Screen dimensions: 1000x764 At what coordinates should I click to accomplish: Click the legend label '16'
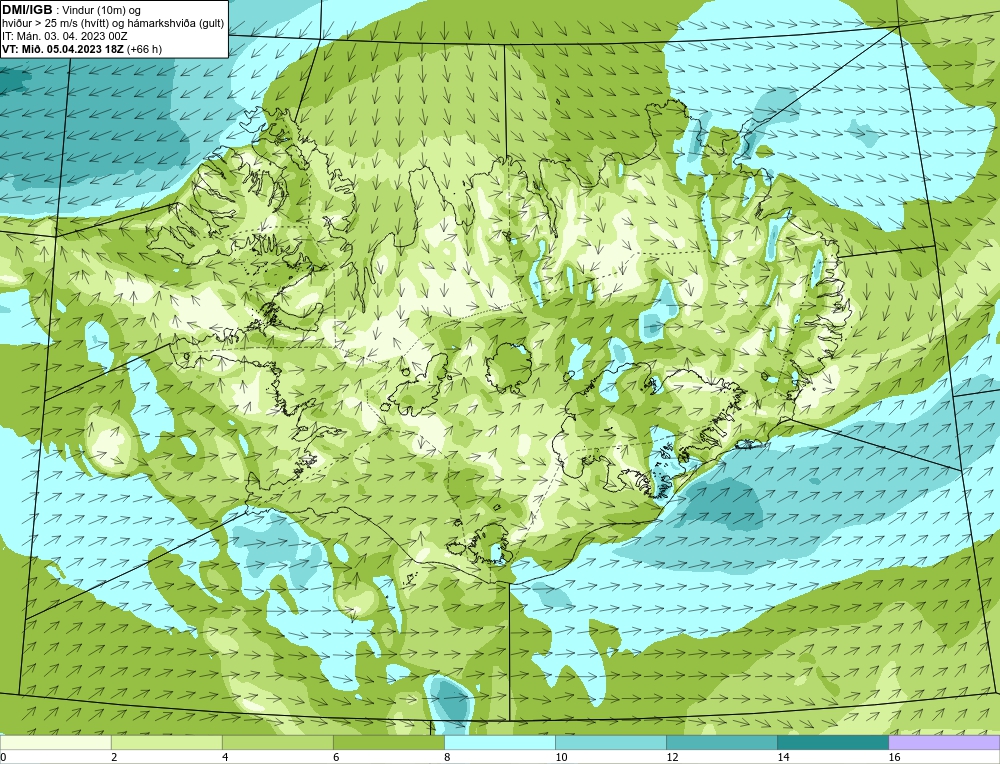[x=893, y=757]
